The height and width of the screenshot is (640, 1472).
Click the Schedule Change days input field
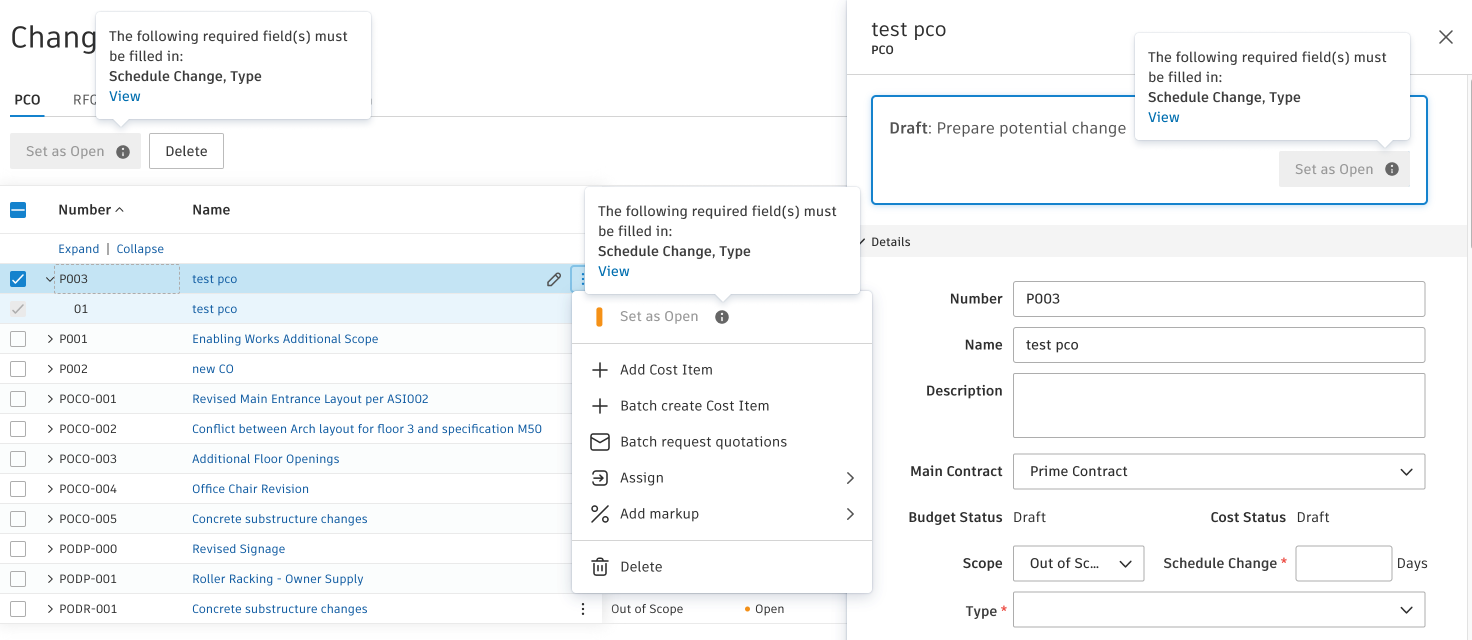[x=1343, y=564]
